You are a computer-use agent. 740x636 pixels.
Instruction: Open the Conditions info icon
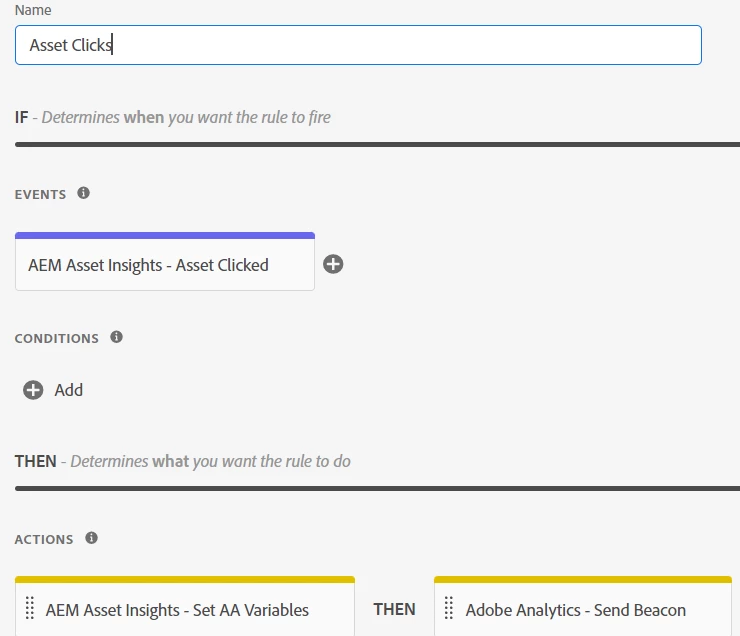tap(117, 337)
